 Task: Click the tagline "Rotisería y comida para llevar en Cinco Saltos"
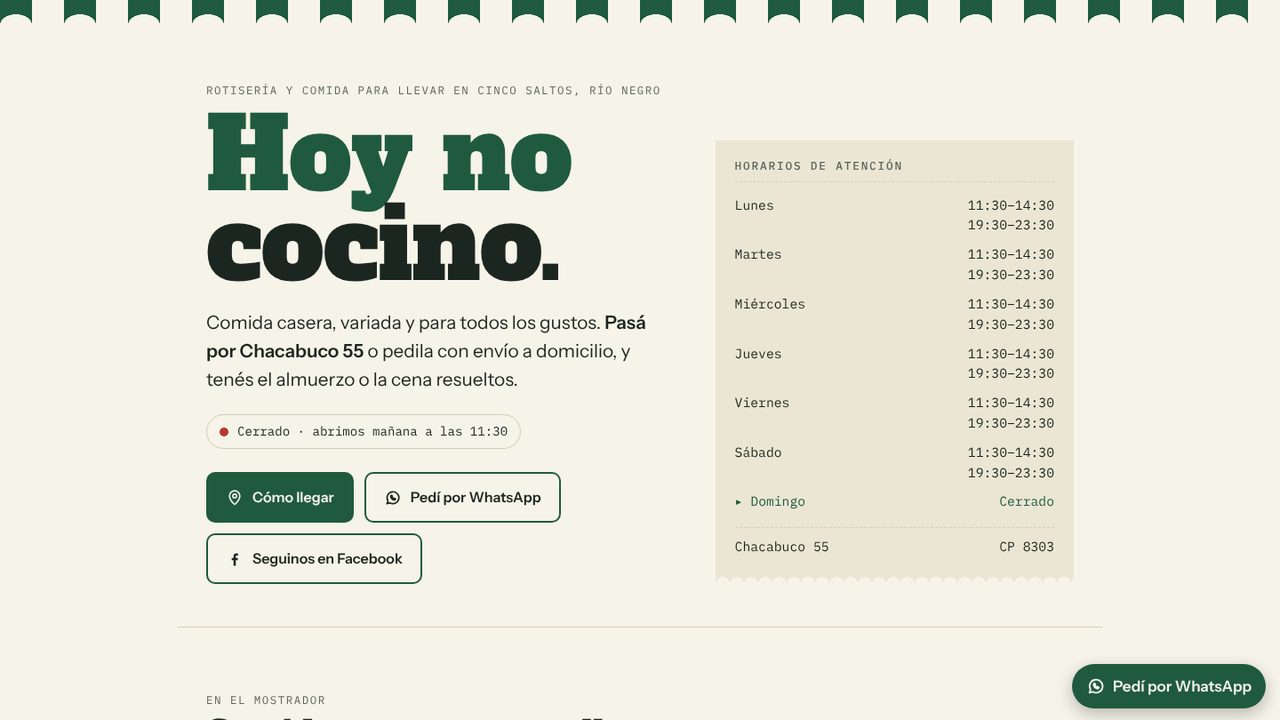tap(392, 90)
